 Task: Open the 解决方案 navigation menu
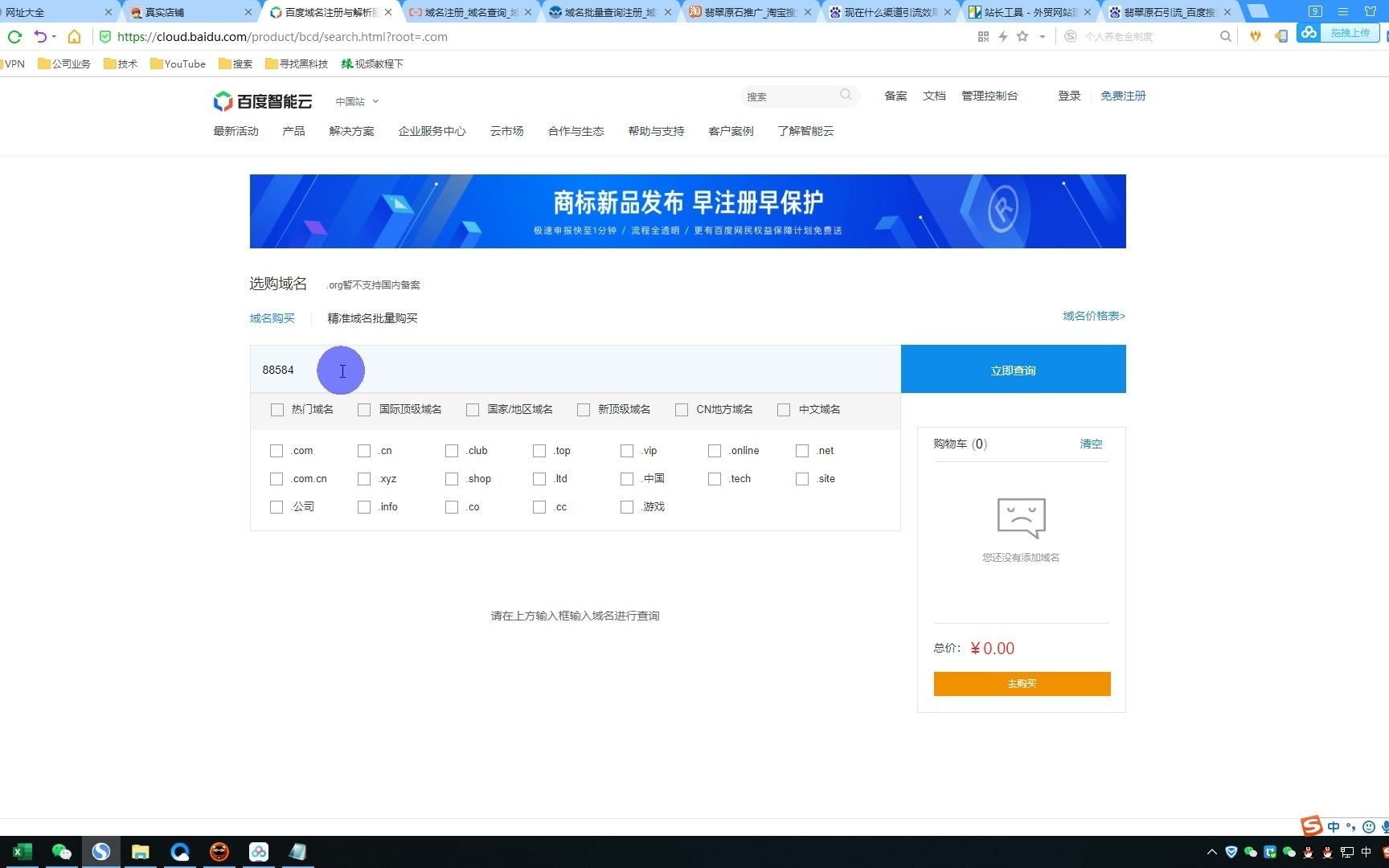(x=351, y=131)
